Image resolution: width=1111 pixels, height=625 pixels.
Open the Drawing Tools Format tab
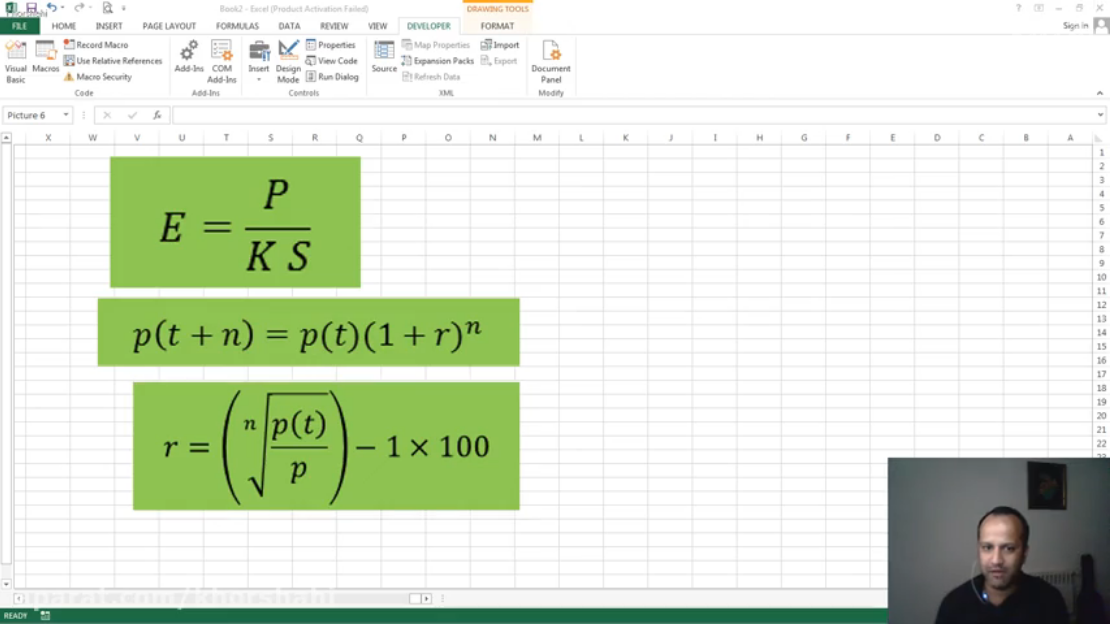497,26
